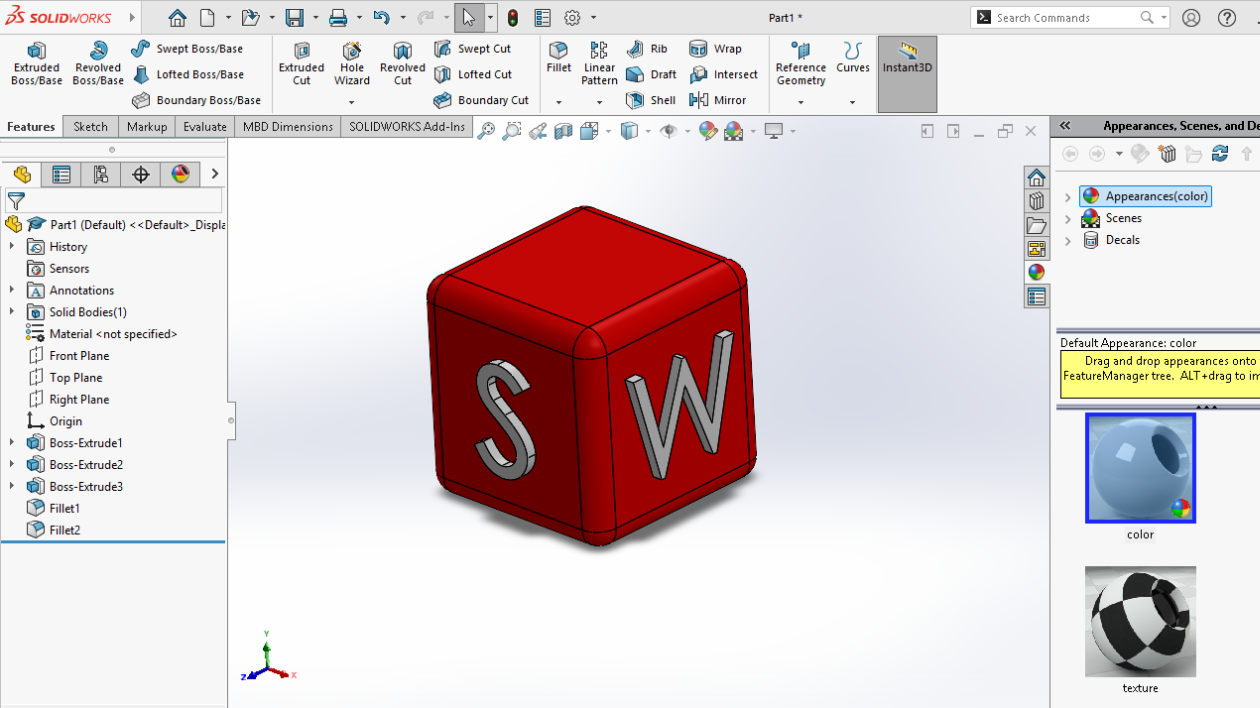Expand the Decals tree node
The width and height of the screenshot is (1260, 708).
(1068, 240)
